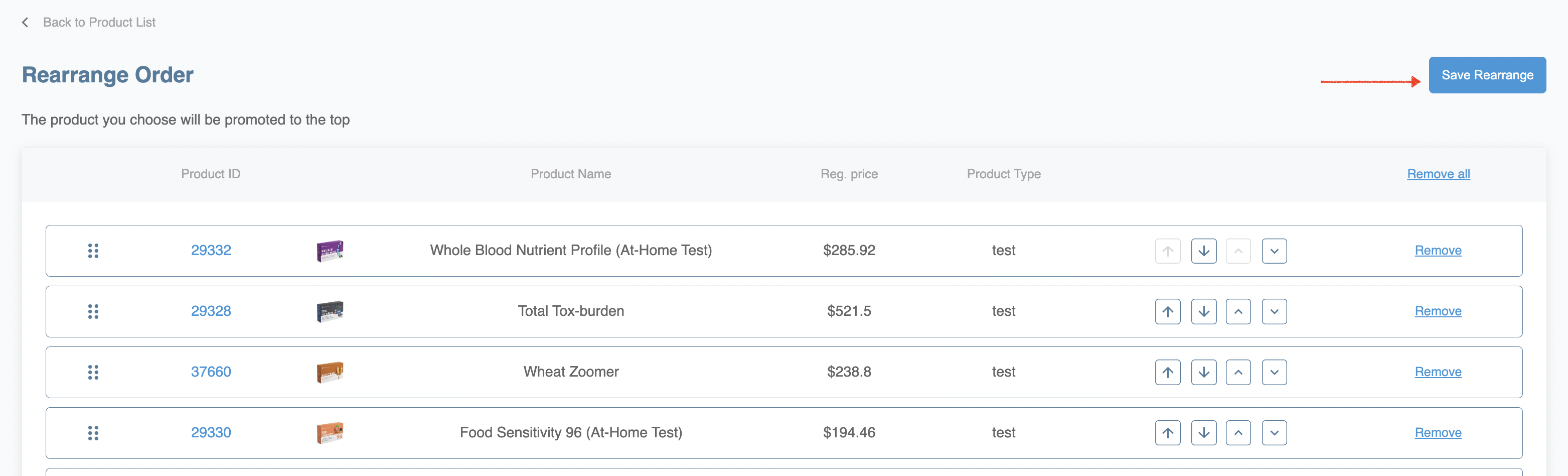Viewport: 1568px width, 476px height.
Task: Click the Wheat Zoomer product name
Action: click(571, 372)
